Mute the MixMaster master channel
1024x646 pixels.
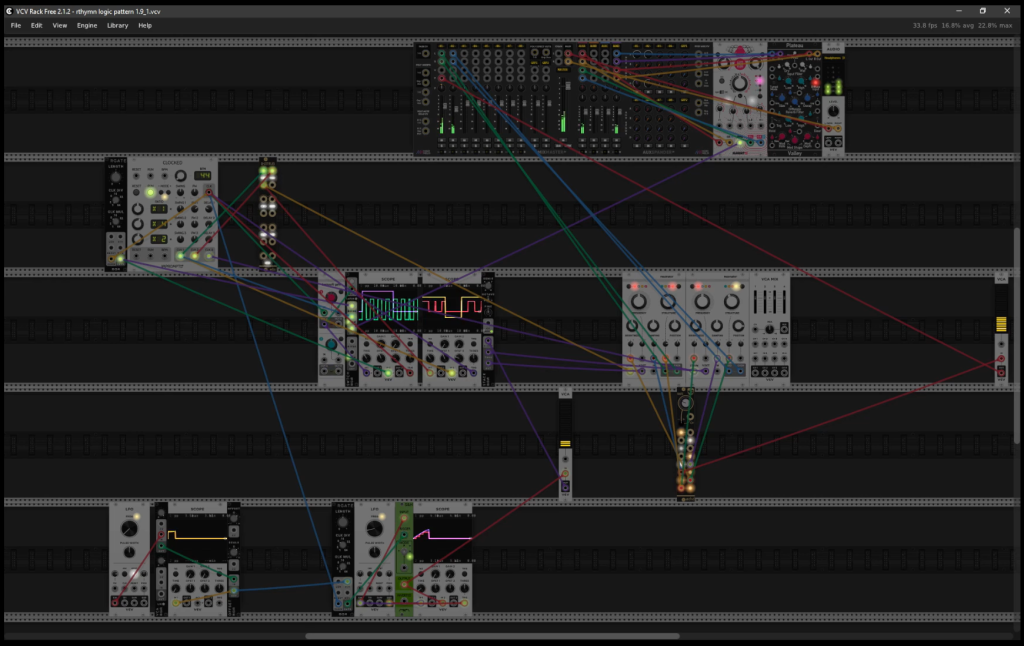tap(563, 140)
